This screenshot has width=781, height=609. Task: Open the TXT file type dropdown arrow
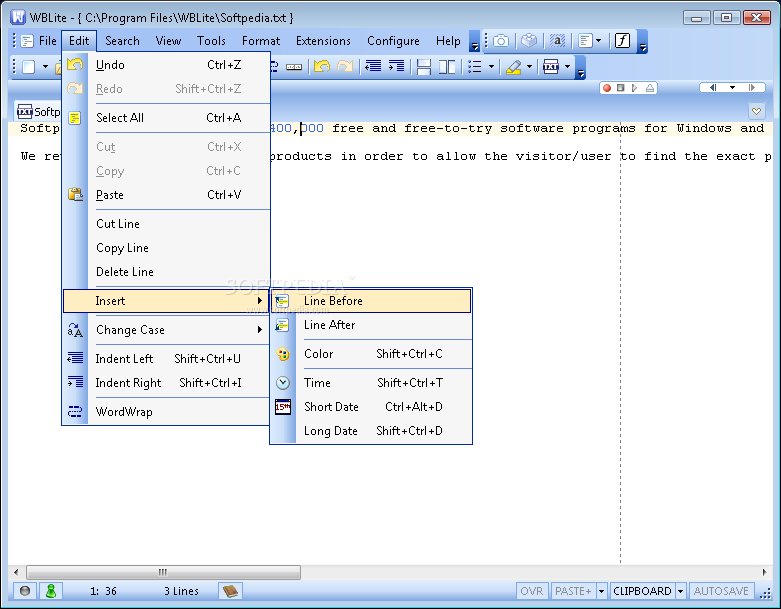click(x=567, y=67)
